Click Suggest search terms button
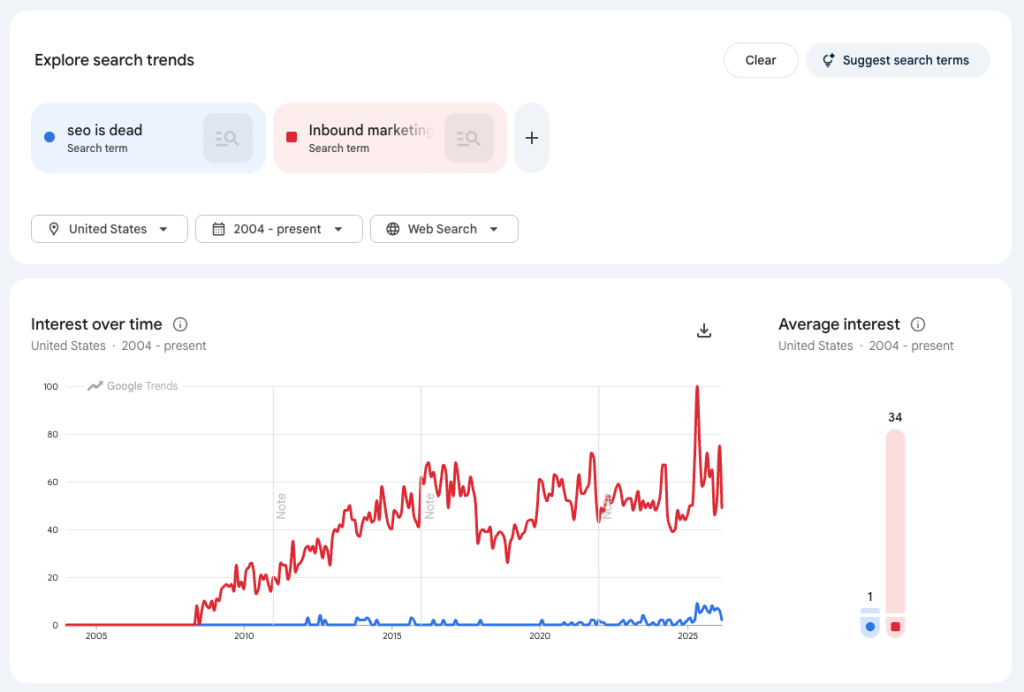 897,60
